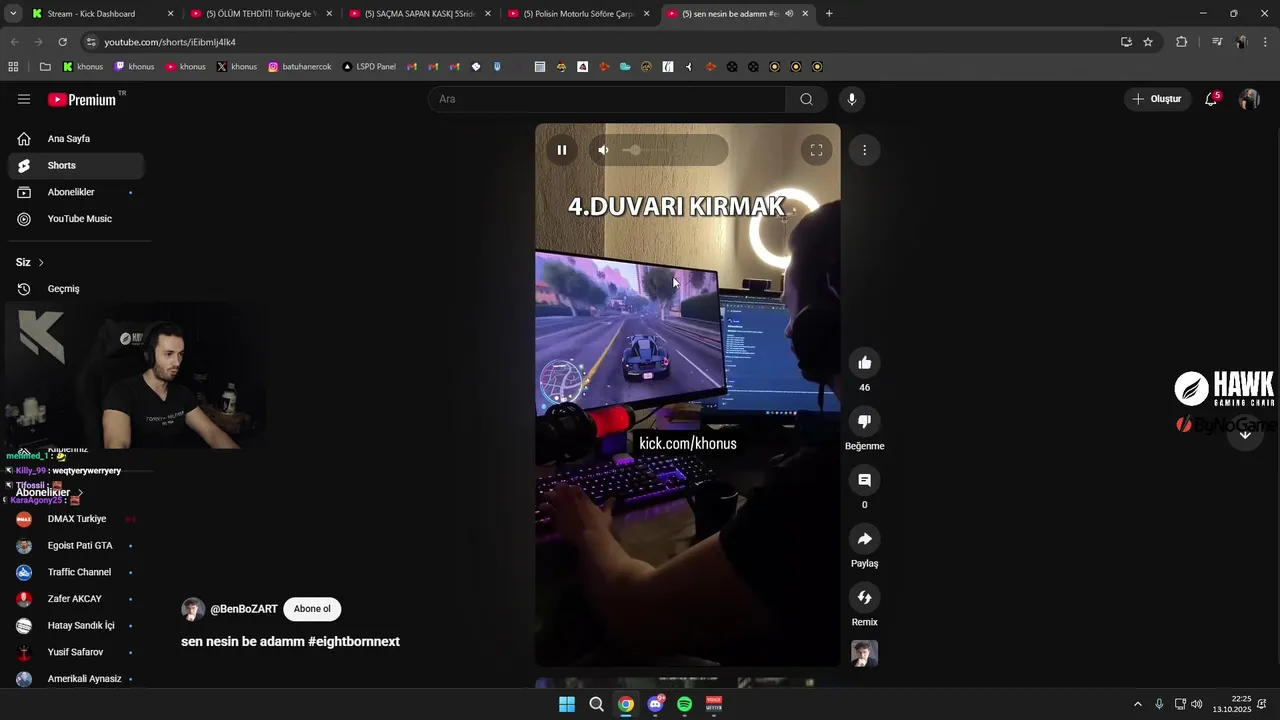The width and height of the screenshot is (1280, 720).
Task: Share the Short with Paylaş icon
Action: pyautogui.click(x=865, y=539)
